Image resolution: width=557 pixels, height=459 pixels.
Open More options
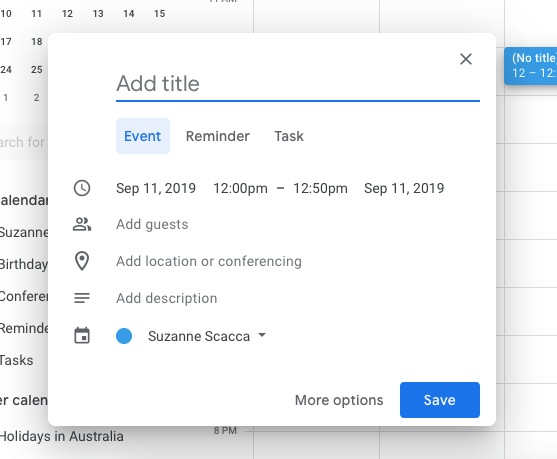click(339, 400)
